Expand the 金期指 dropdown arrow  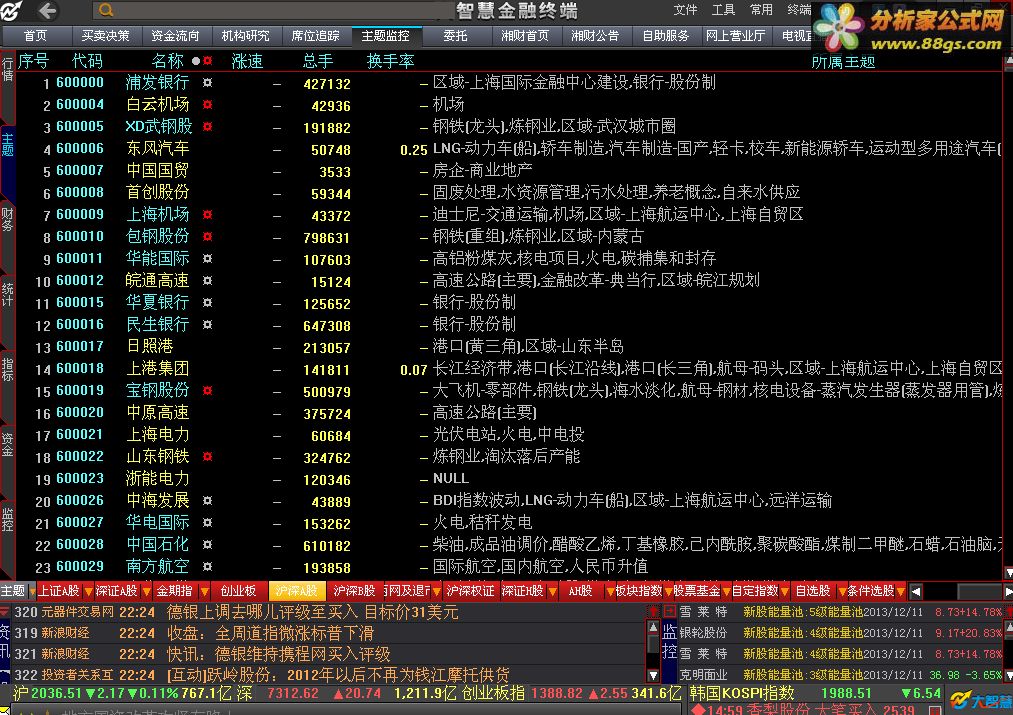[204, 591]
